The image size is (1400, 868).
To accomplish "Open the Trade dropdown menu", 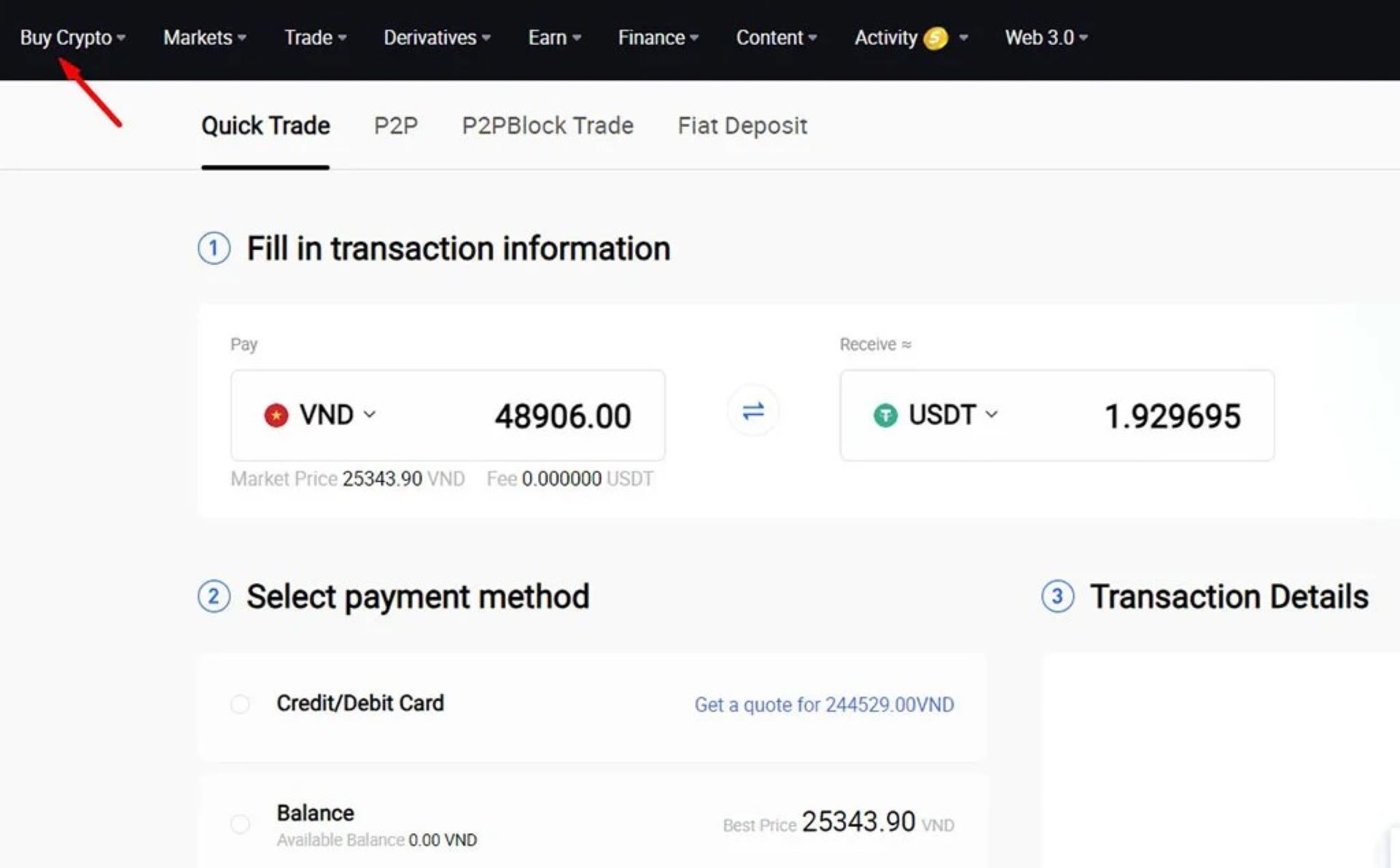I will click(x=315, y=37).
